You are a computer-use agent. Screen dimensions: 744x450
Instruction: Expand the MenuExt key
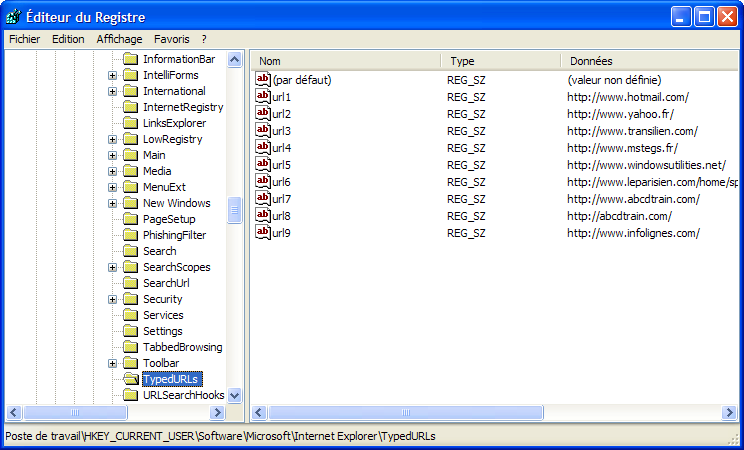112,188
